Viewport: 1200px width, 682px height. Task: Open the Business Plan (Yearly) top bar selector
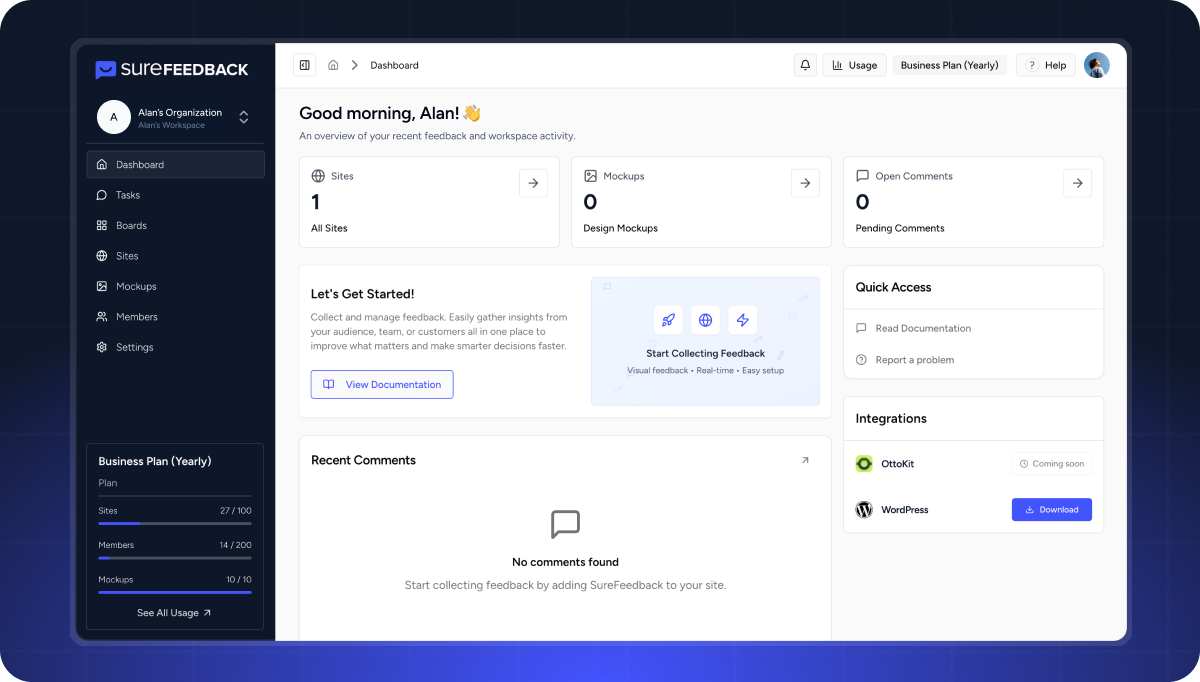[x=949, y=65]
